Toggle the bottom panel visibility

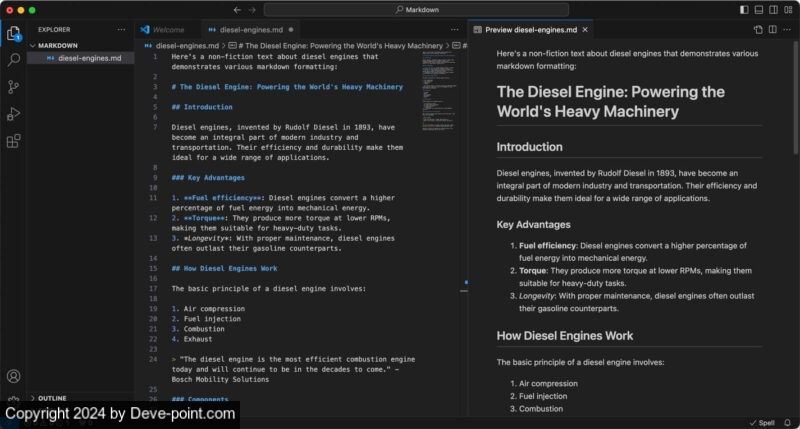pyautogui.click(x=758, y=9)
